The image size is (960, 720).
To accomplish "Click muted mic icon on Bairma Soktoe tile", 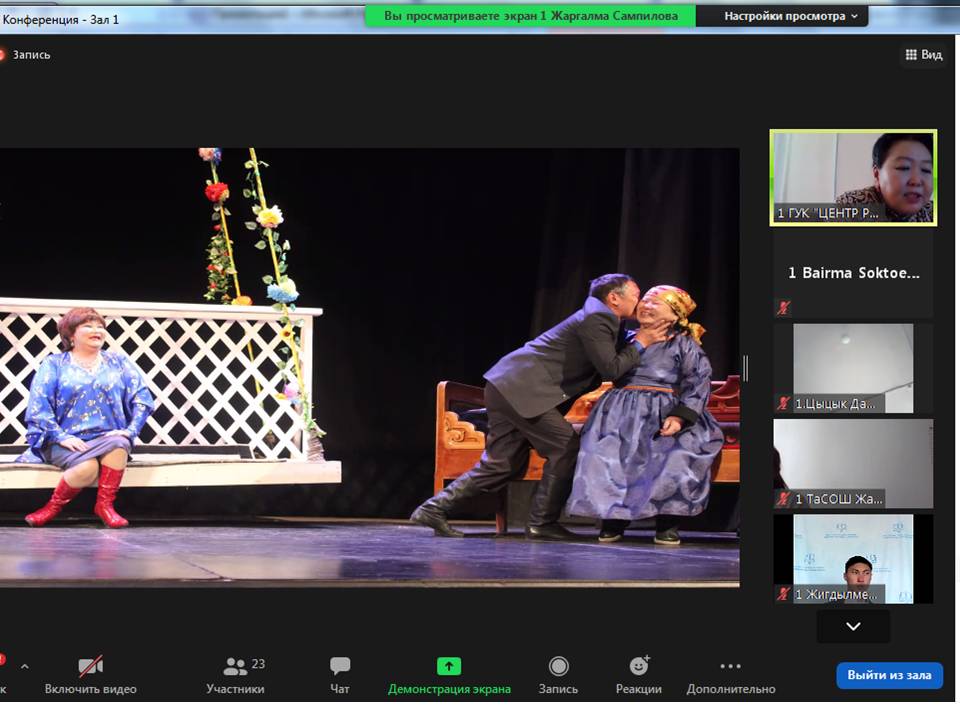I will pos(783,308).
